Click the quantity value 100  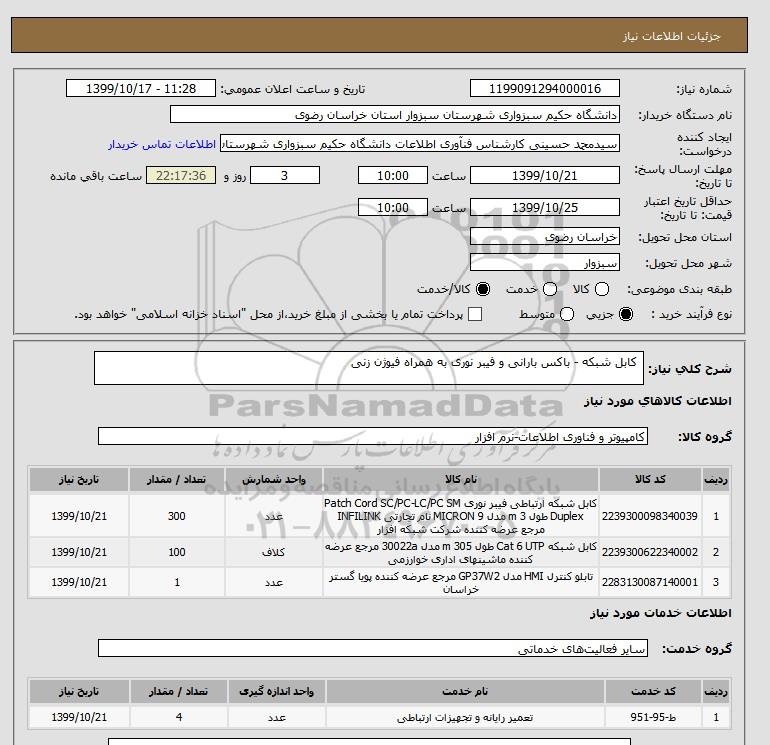[x=177, y=552]
